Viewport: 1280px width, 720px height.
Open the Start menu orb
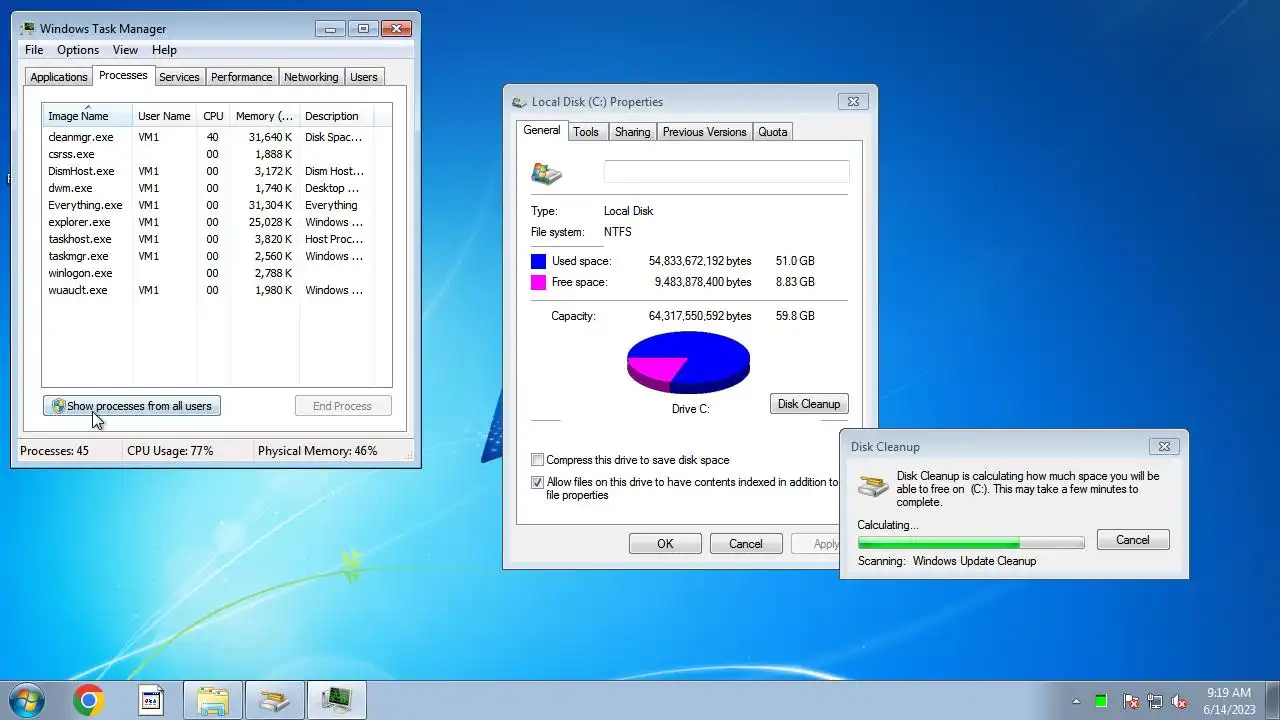(x=27, y=701)
